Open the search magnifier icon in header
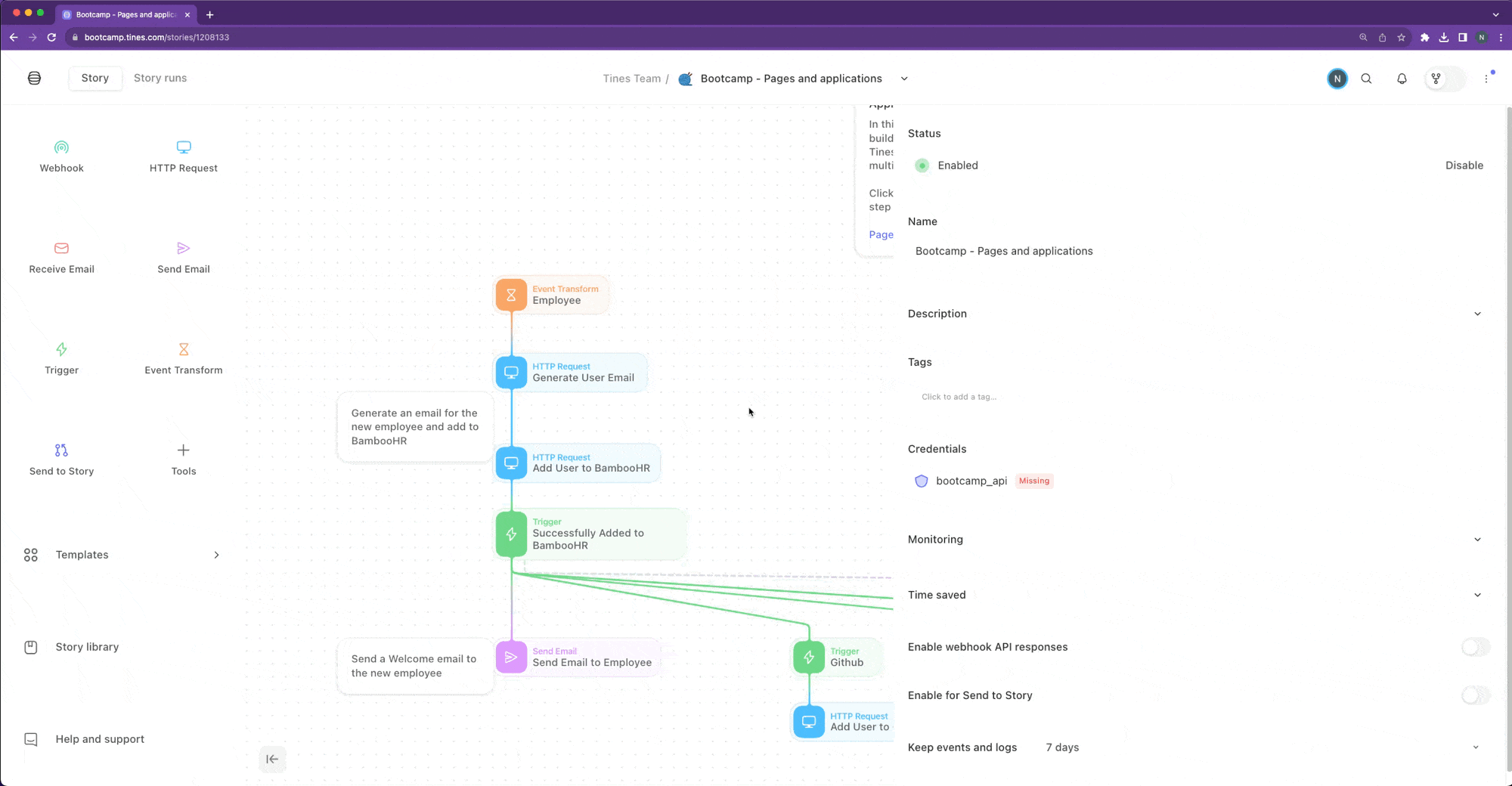 (x=1366, y=79)
